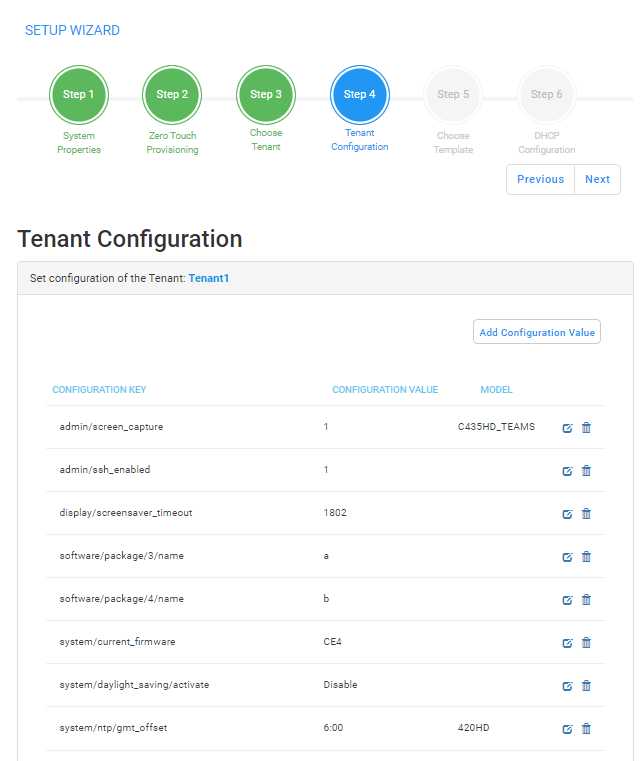Delete the system/daylight_saving/activate row
The image size is (643, 761).
click(586, 686)
